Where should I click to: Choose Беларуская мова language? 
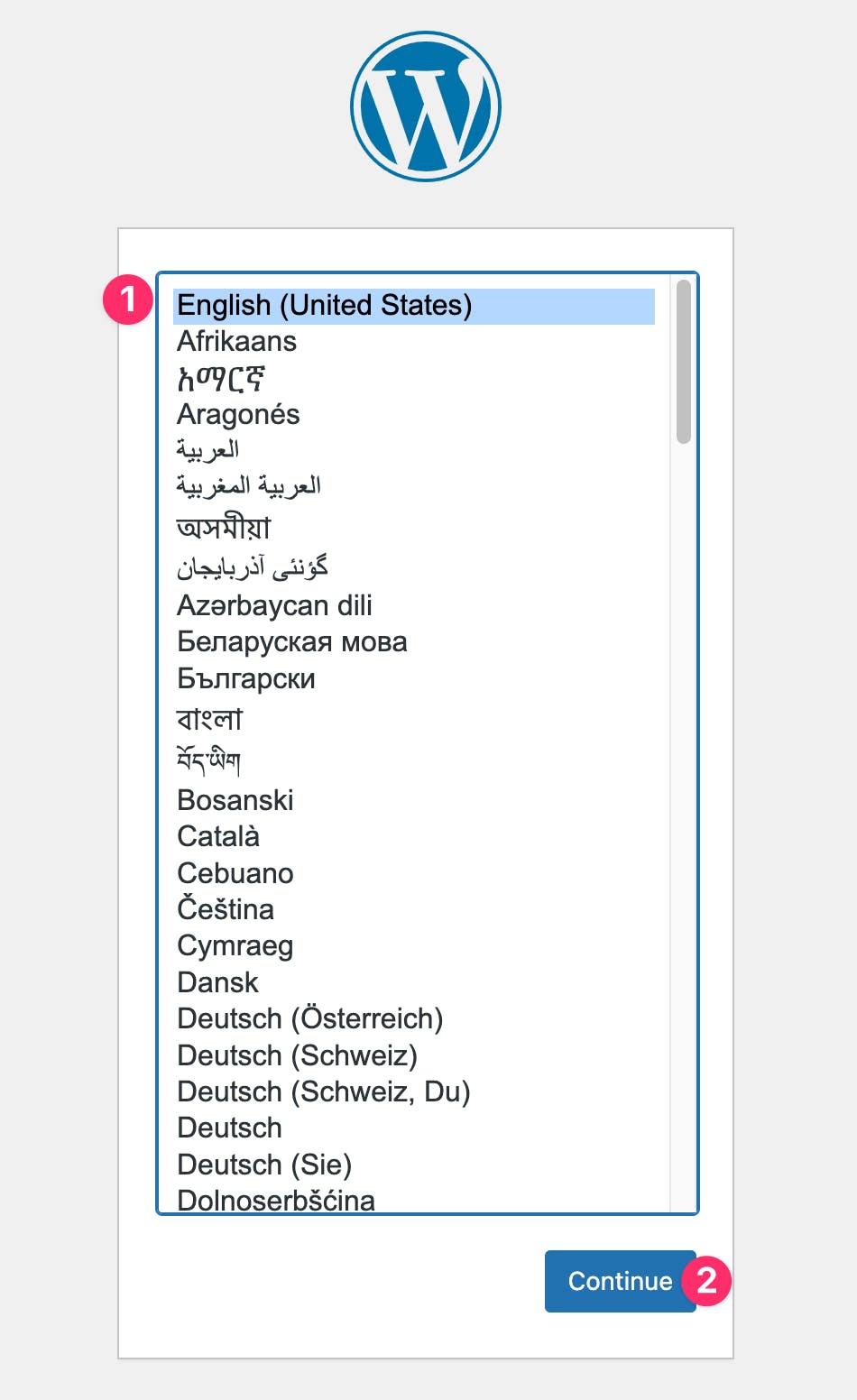coord(292,642)
